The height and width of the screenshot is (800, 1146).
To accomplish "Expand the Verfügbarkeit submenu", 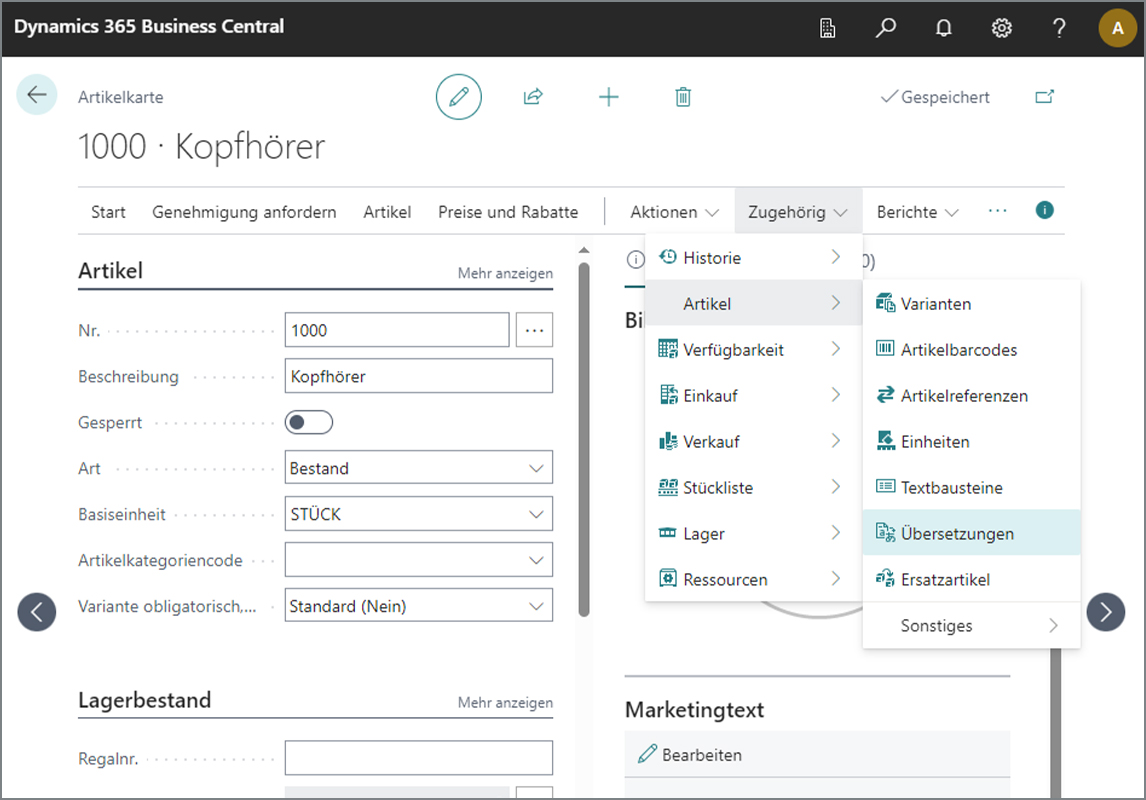I will (754, 349).
